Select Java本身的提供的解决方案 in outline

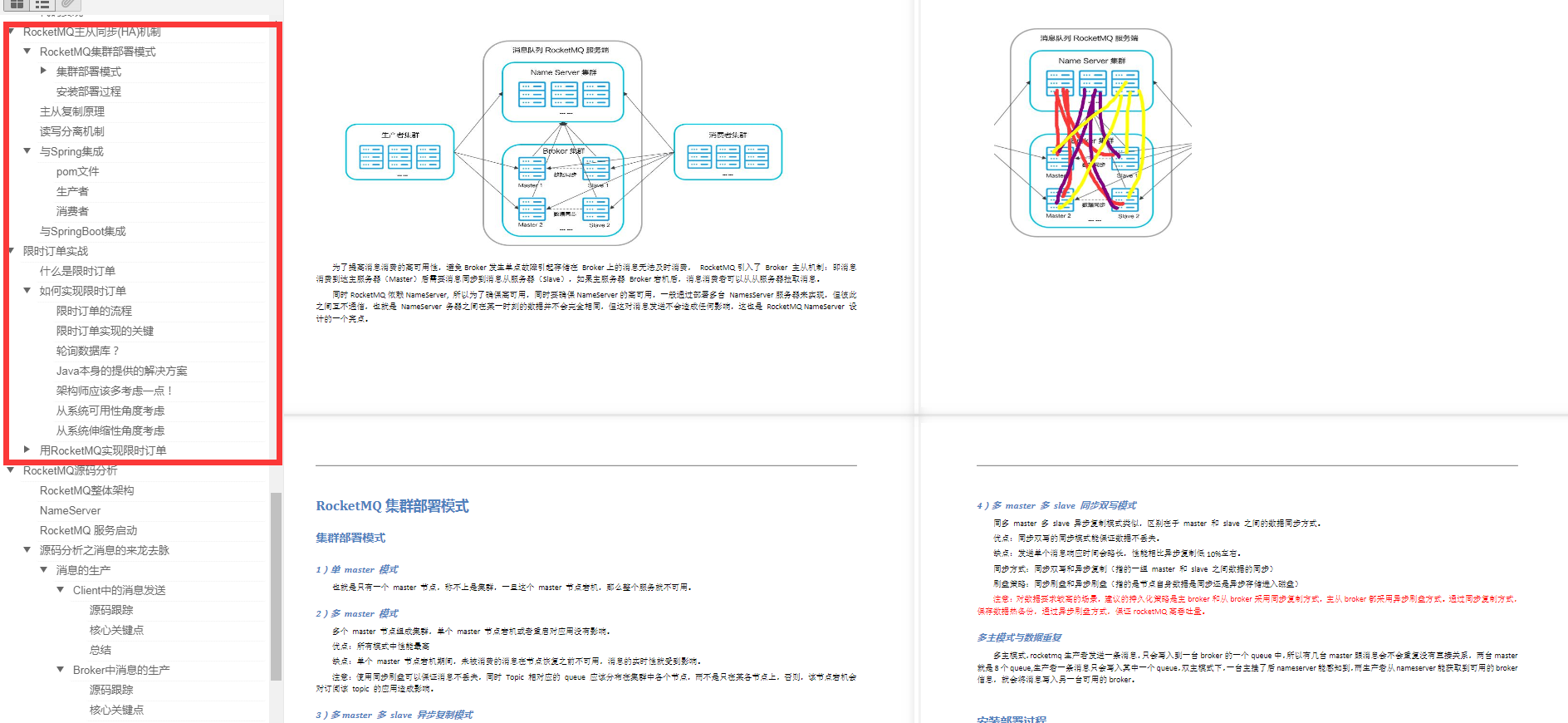coord(122,371)
